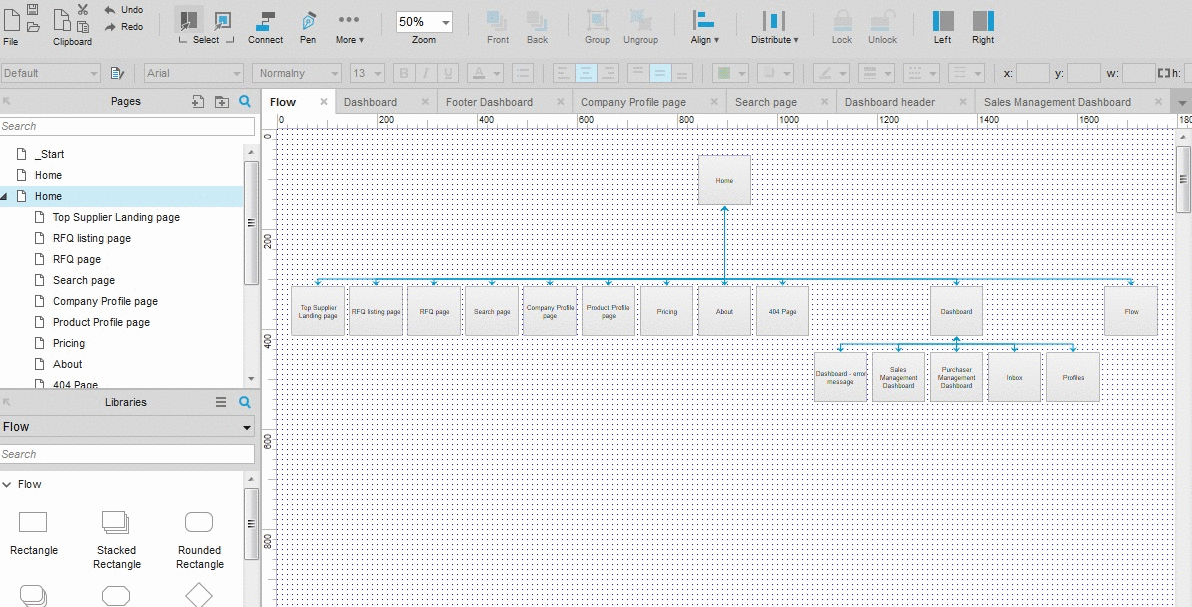Click inside the Pages search field
The height and width of the screenshot is (607, 1192).
(125, 126)
